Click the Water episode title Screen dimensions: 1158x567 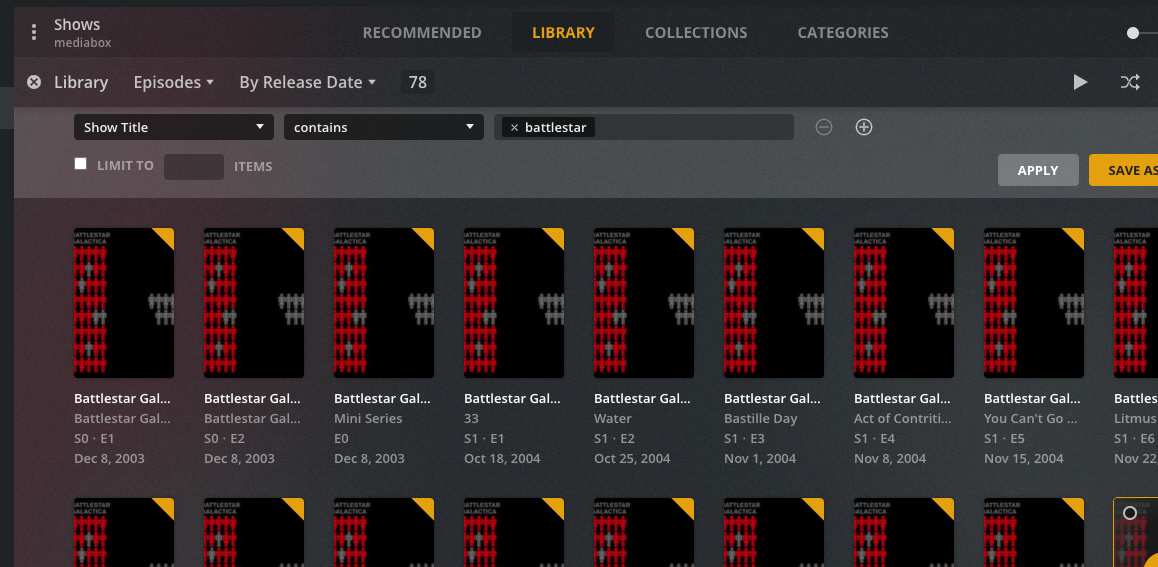point(613,419)
